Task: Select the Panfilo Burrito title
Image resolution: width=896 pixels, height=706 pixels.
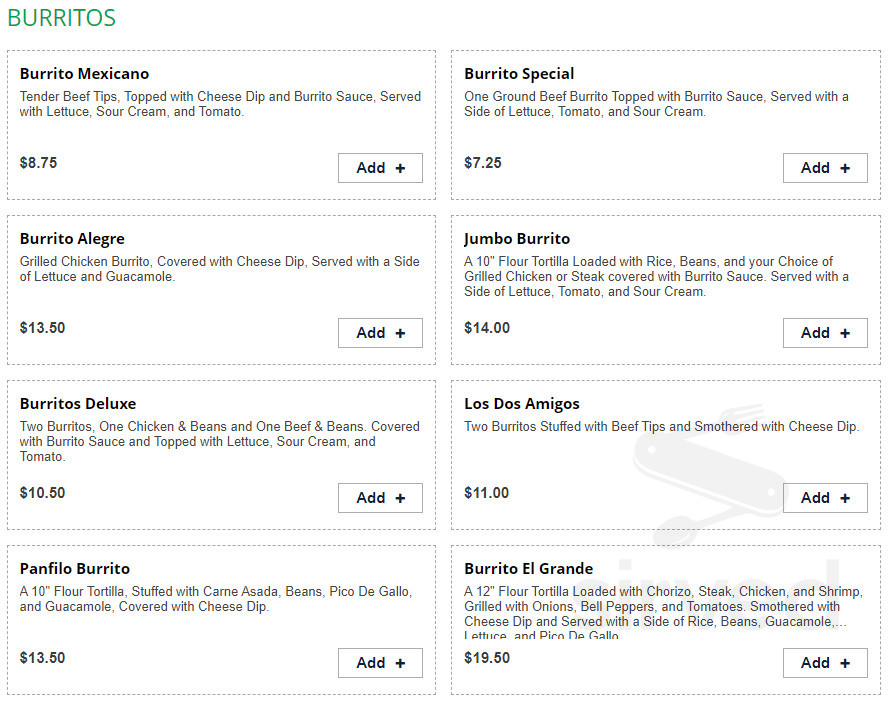Action: (75, 569)
